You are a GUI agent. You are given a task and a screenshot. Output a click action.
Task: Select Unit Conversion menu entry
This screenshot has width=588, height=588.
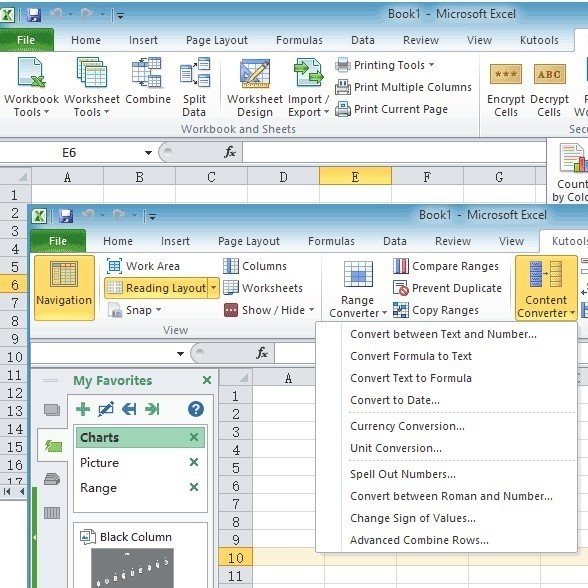tap(446, 448)
